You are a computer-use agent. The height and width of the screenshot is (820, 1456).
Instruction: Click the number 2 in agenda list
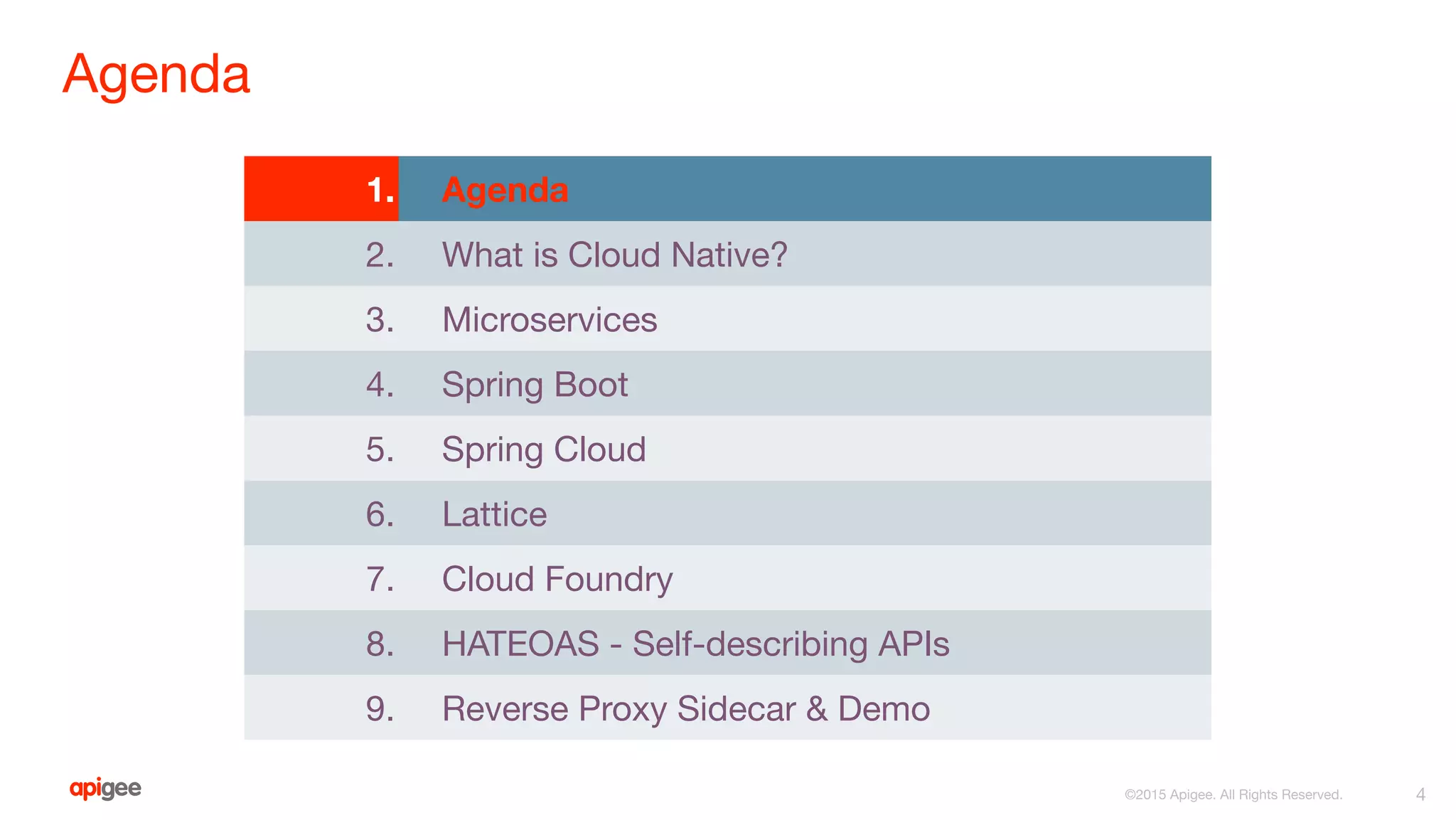(380, 255)
